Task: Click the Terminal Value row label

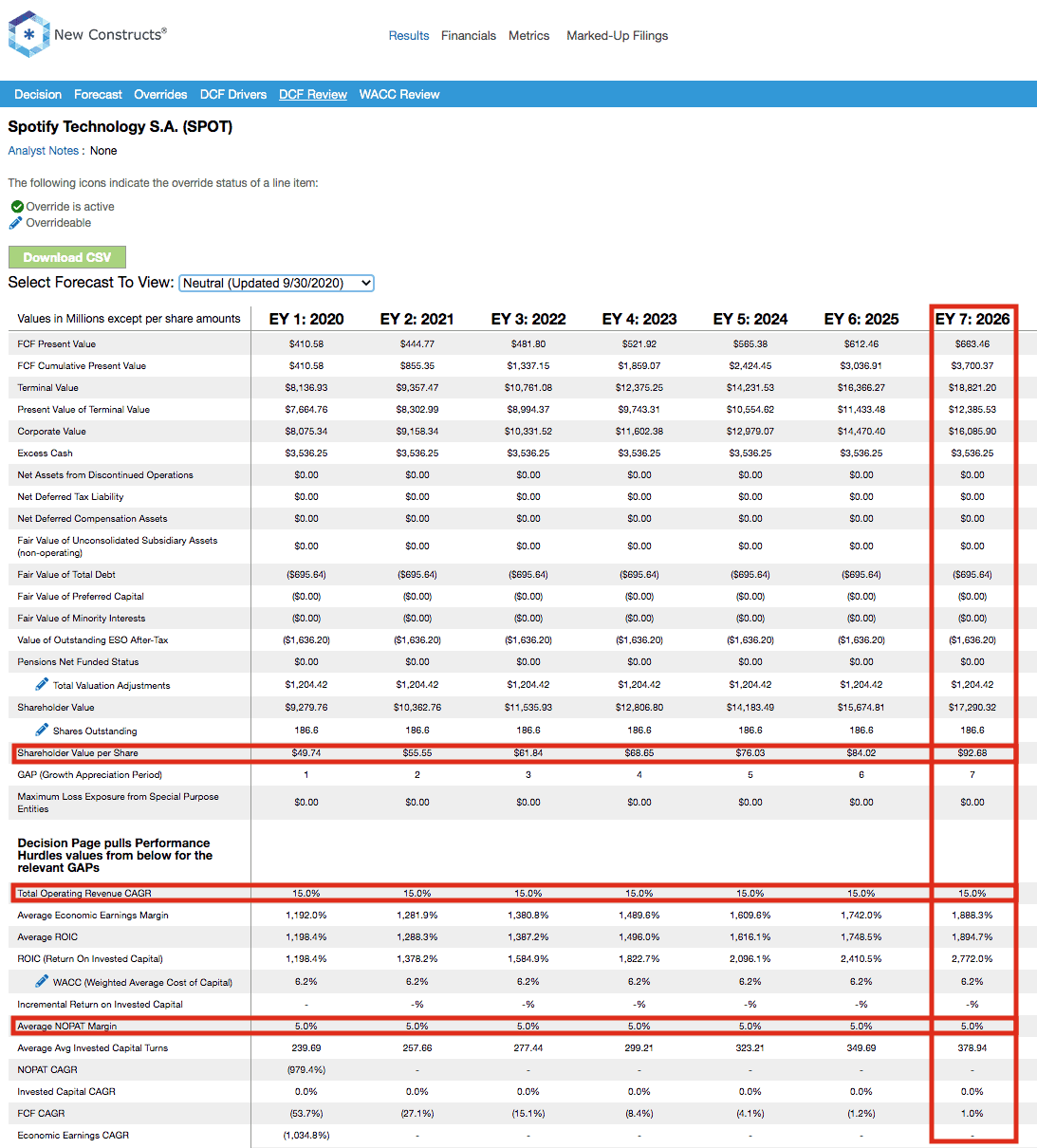Action: click(48, 388)
